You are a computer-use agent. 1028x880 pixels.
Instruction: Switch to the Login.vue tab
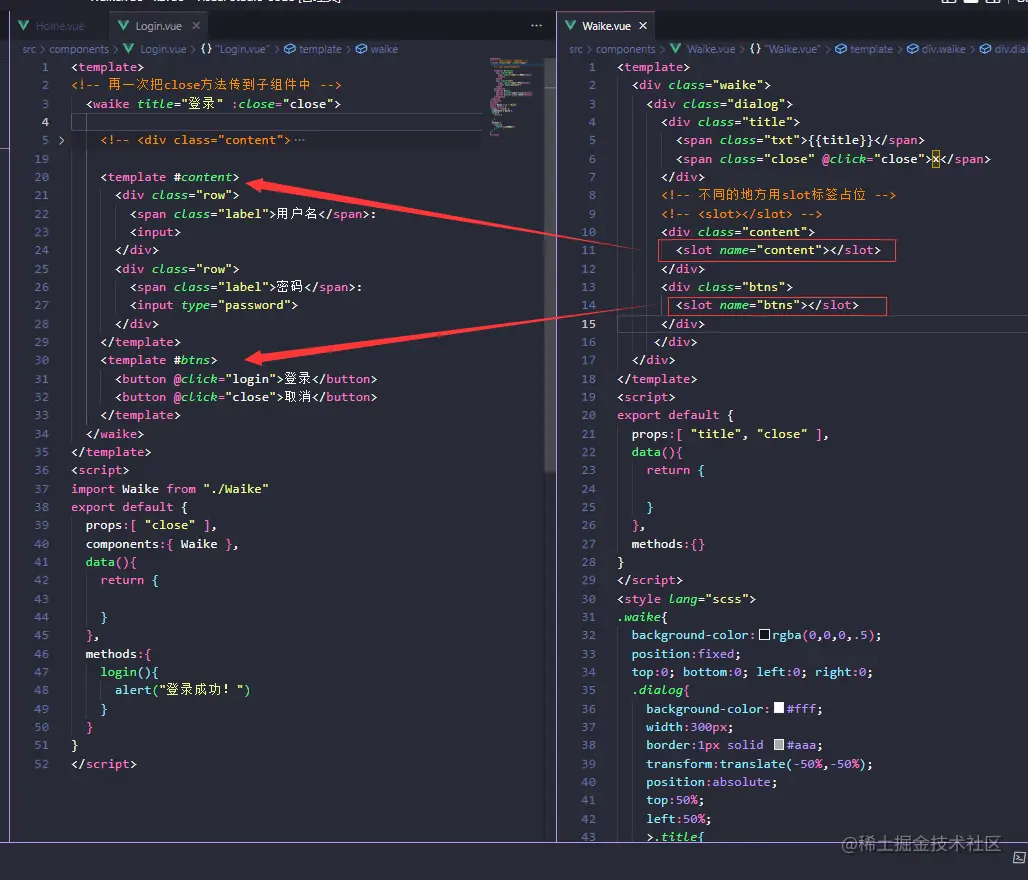point(158,26)
